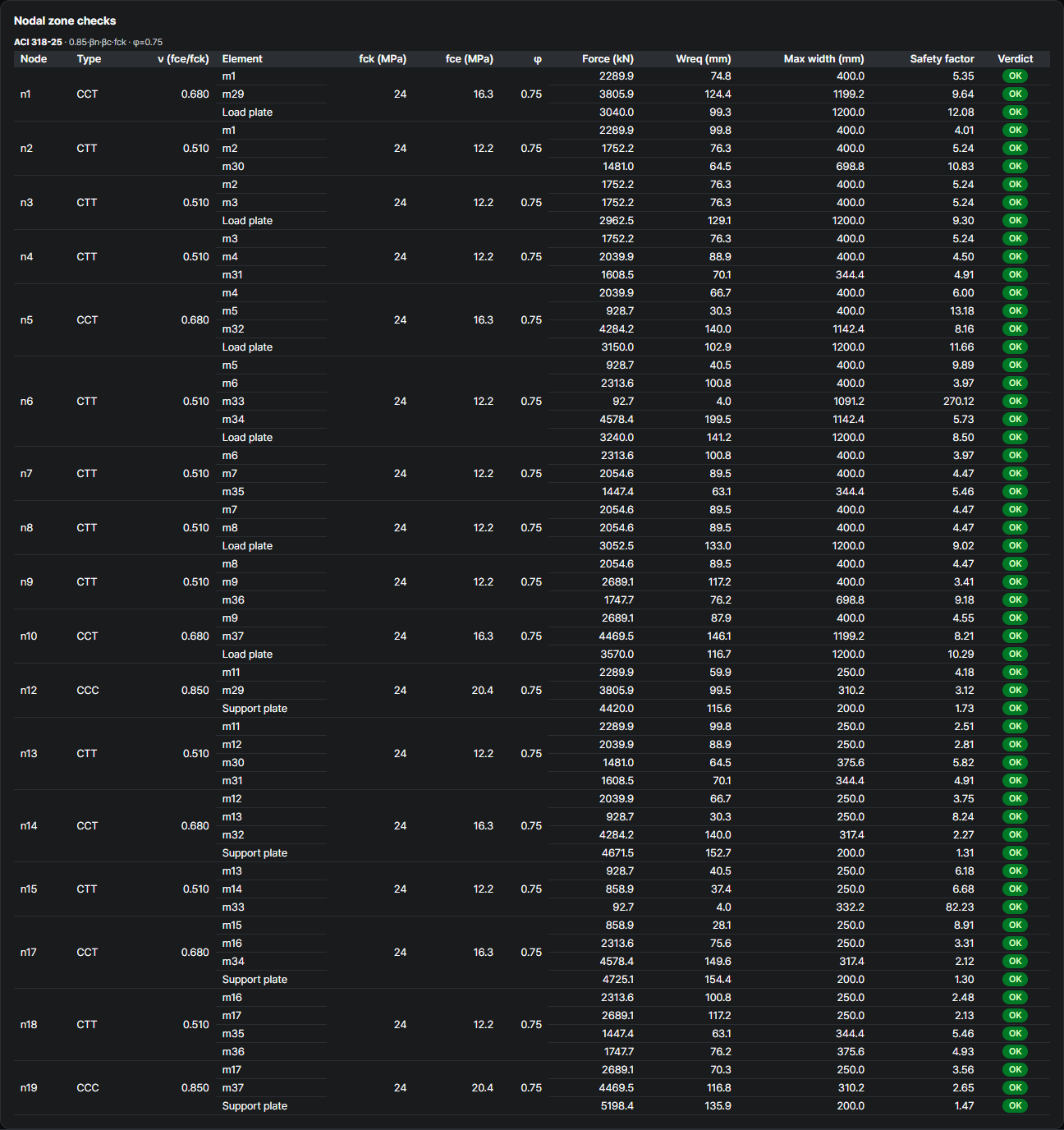Click the OK badge beside safety factor 10.83
The height and width of the screenshot is (1130, 1064).
[x=1016, y=167]
